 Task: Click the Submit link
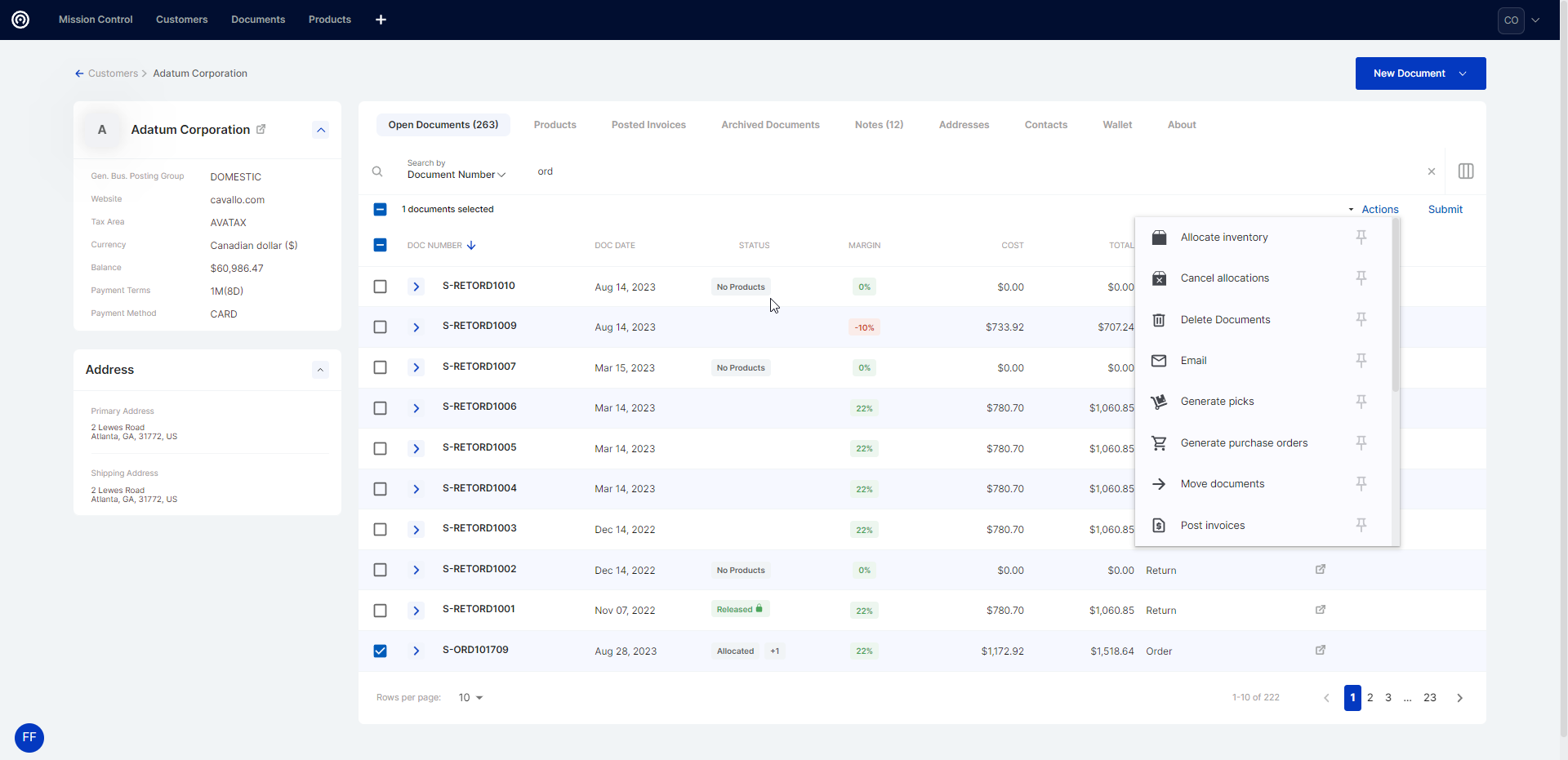click(x=1445, y=210)
